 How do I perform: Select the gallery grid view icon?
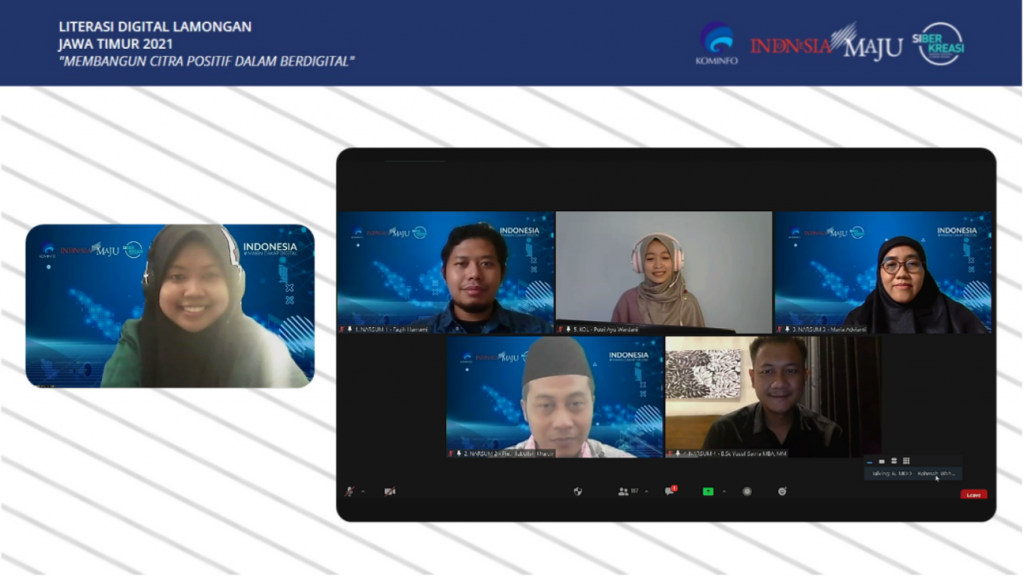[x=906, y=460]
